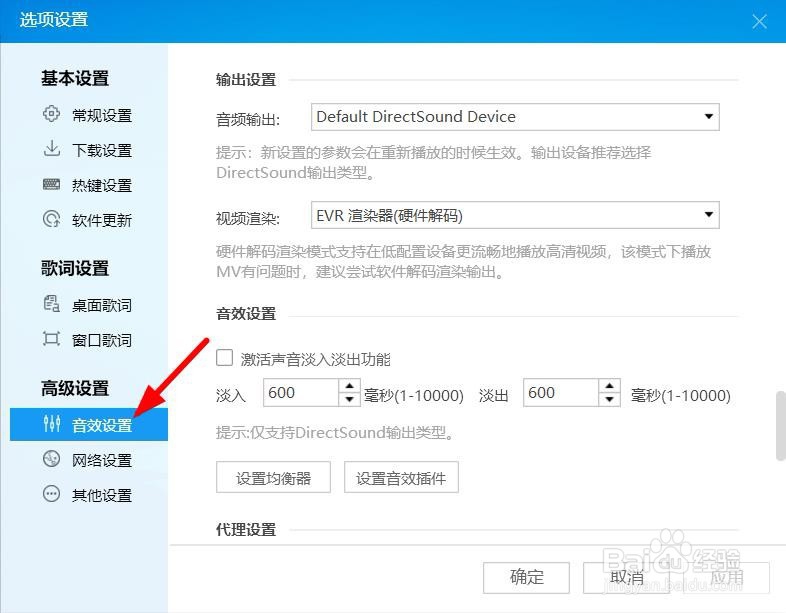Click the 设置音效插件 button
786x613 pixels.
click(x=401, y=477)
